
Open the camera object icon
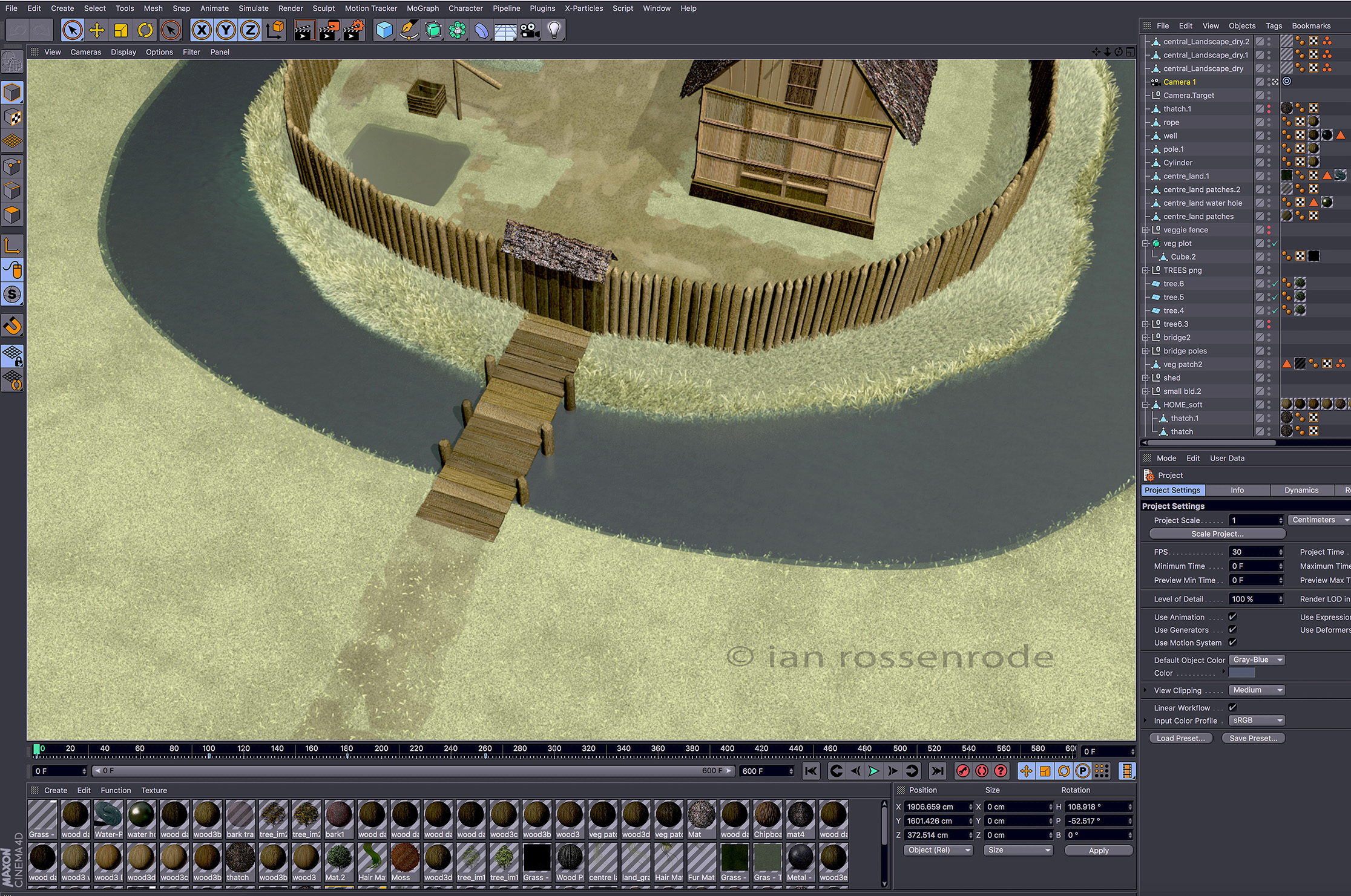pos(530,30)
